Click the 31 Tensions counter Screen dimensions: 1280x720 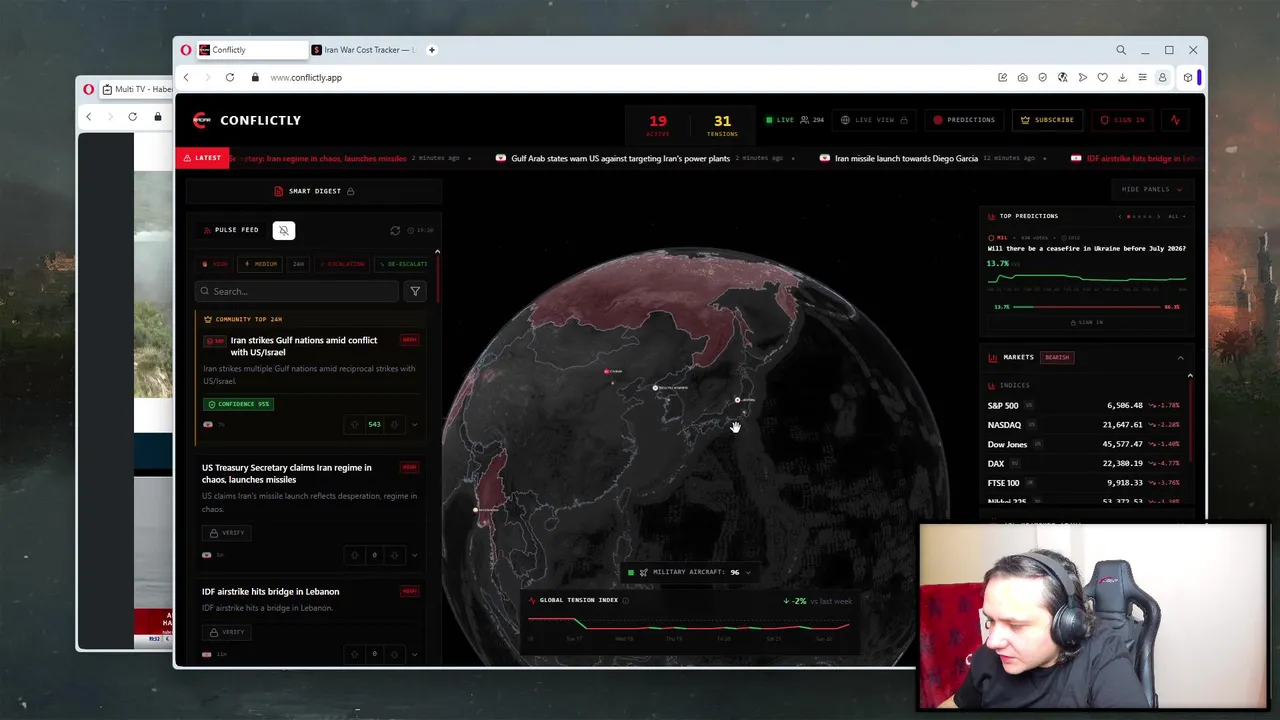coord(722,125)
